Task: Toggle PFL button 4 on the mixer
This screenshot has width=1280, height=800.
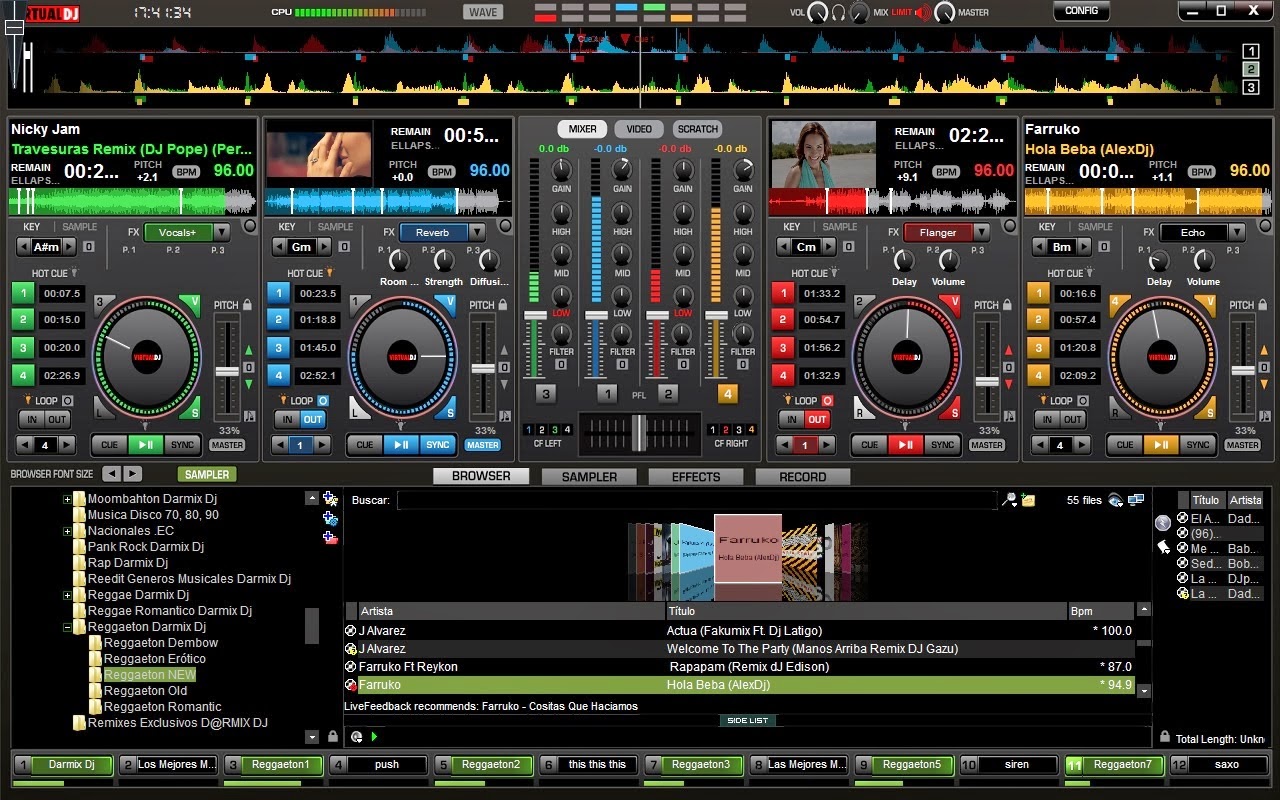Action: pos(728,394)
